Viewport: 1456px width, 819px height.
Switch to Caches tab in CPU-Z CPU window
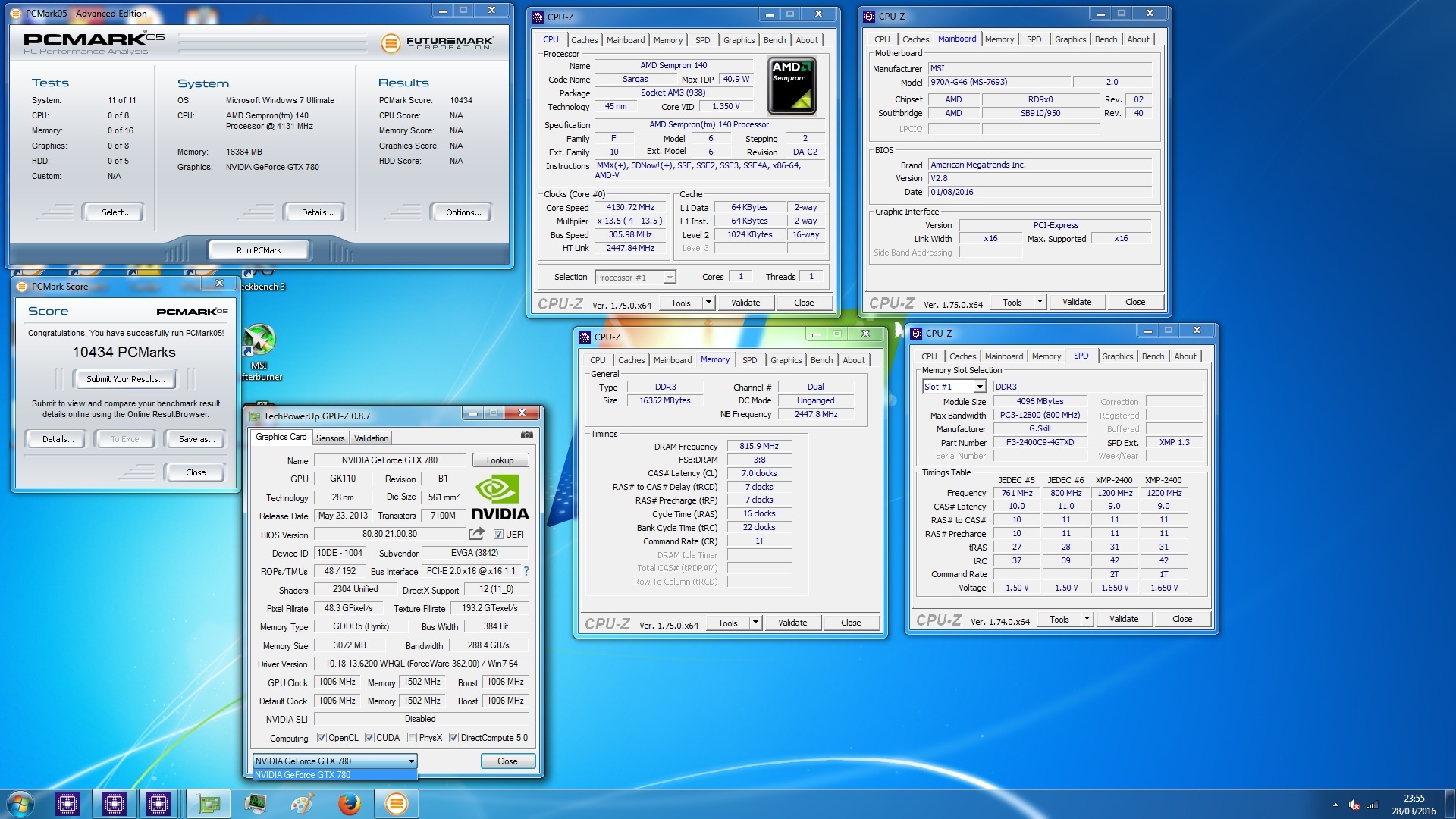pos(584,40)
